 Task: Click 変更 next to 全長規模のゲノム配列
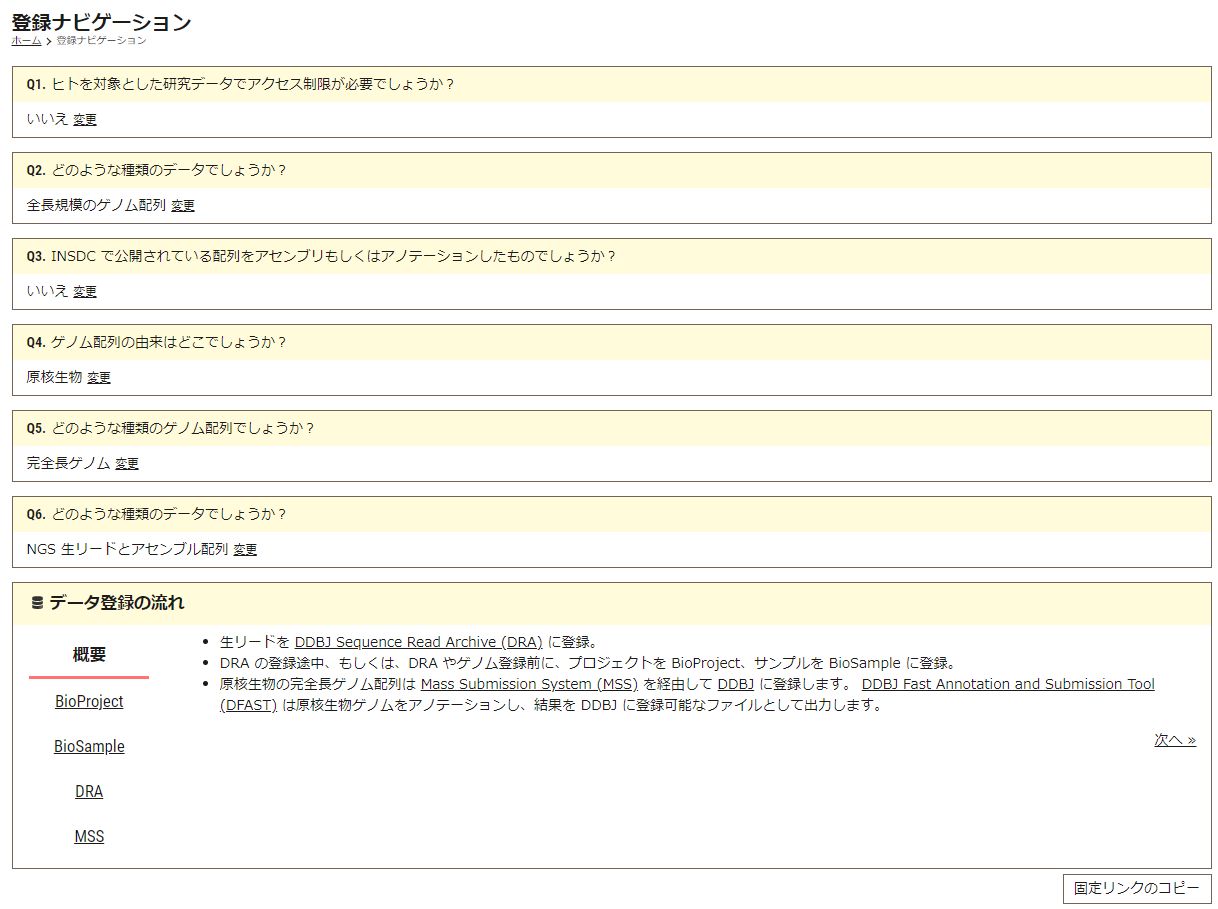pos(183,206)
